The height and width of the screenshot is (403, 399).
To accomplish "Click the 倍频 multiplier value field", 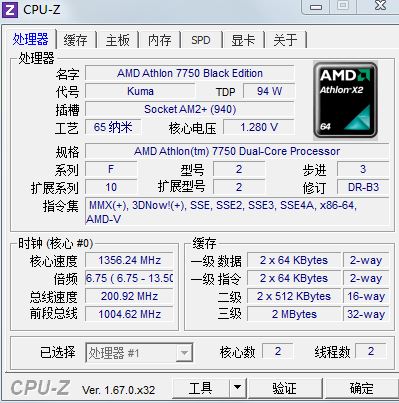I will tap(129, 278).
